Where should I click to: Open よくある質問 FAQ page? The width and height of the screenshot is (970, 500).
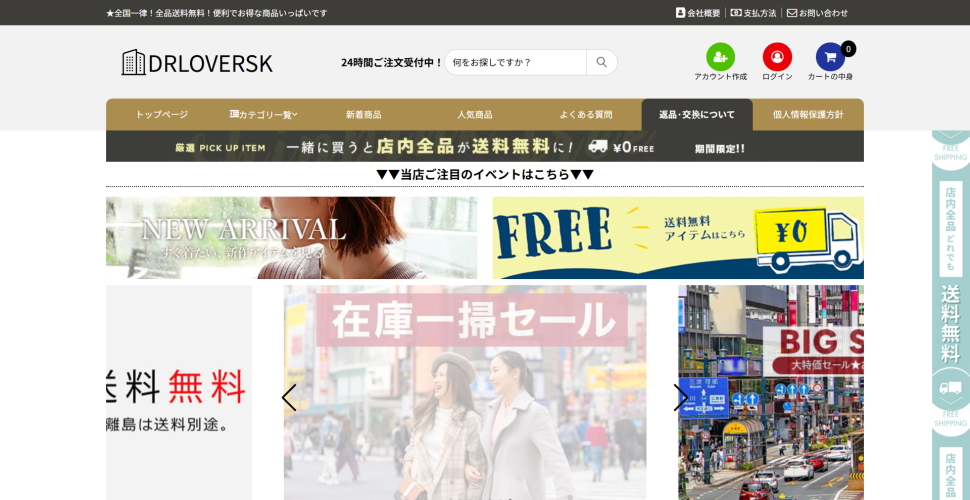[585, 115]
